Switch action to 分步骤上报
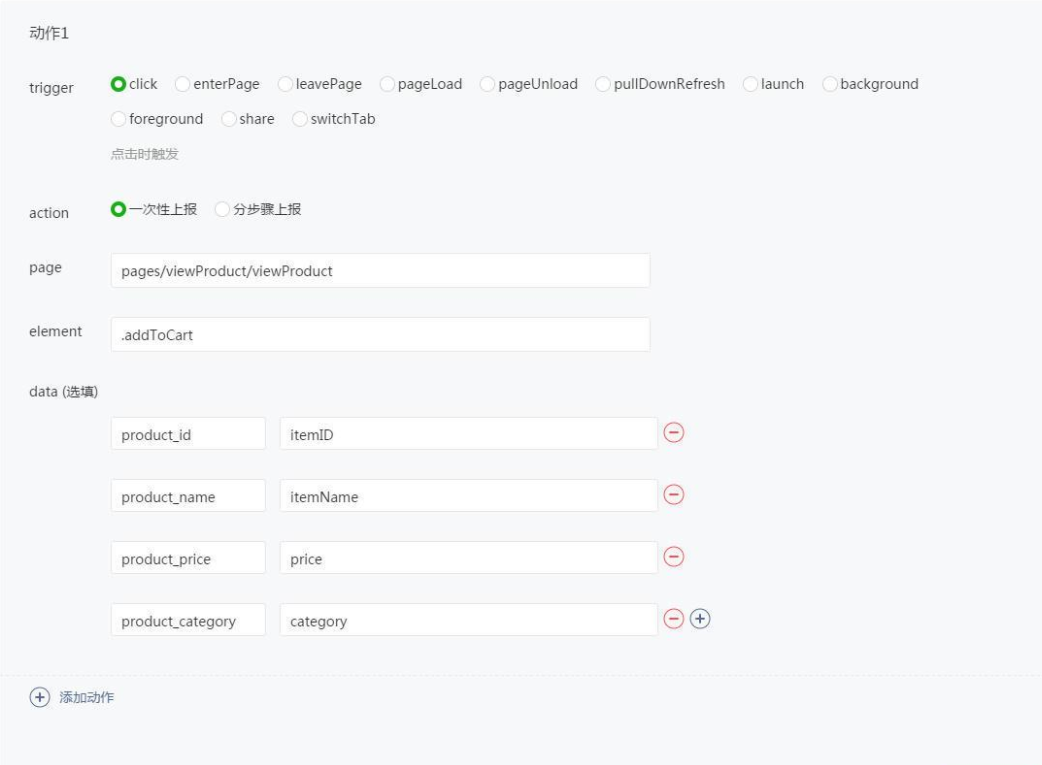 (x=222, y=209)
